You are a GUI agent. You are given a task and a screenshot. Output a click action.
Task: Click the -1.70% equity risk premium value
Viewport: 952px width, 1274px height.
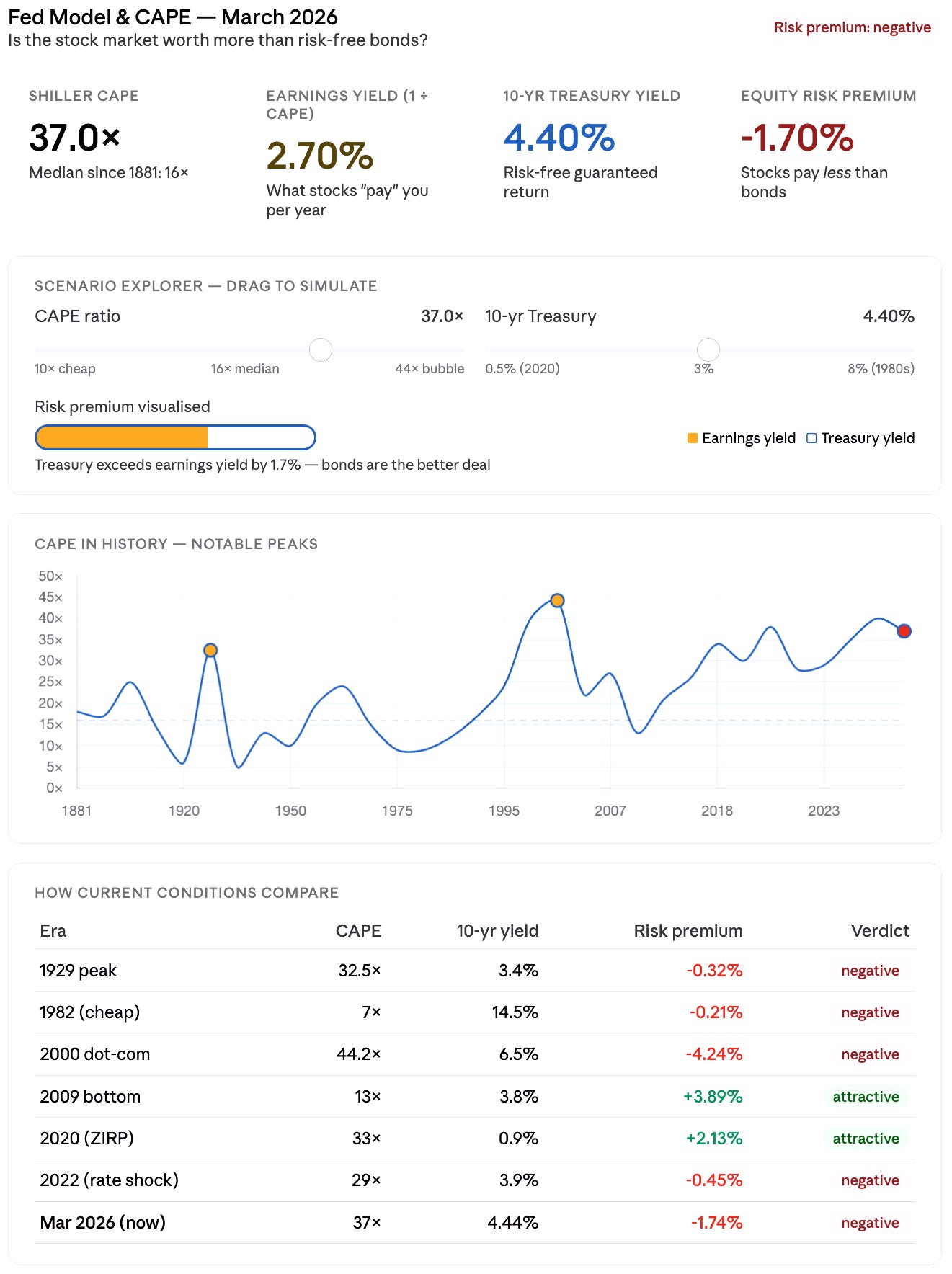click(x=797, y=138)
